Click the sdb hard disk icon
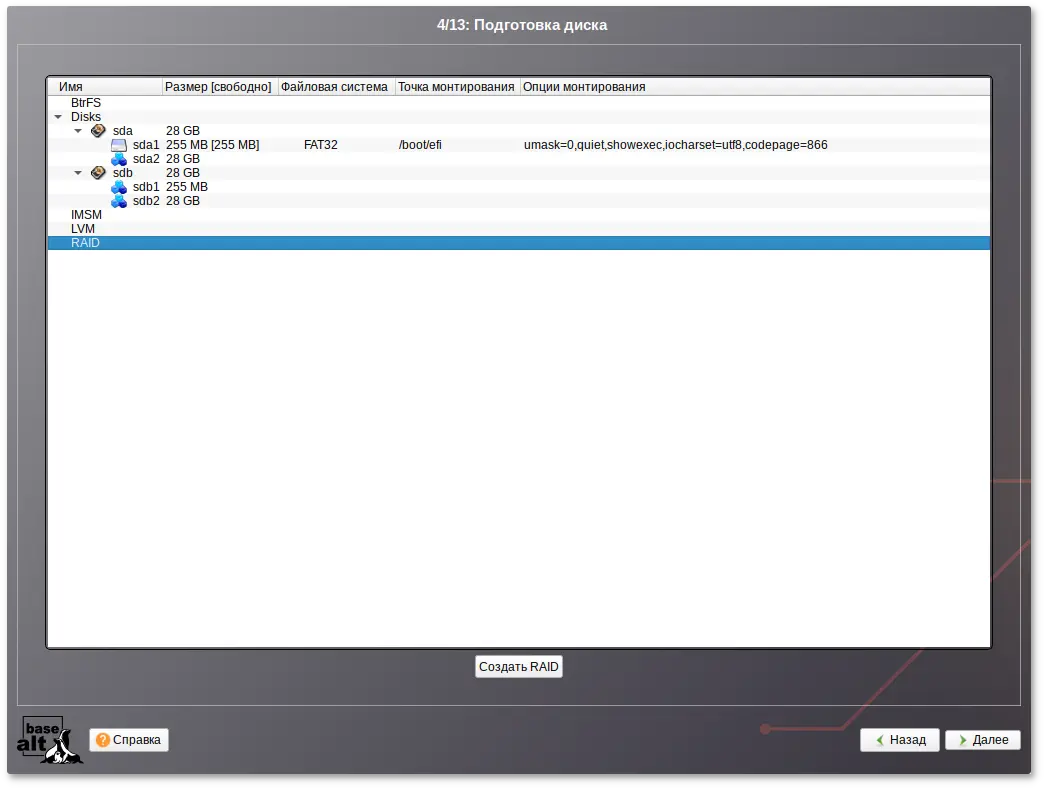 [x=98, y=172]
